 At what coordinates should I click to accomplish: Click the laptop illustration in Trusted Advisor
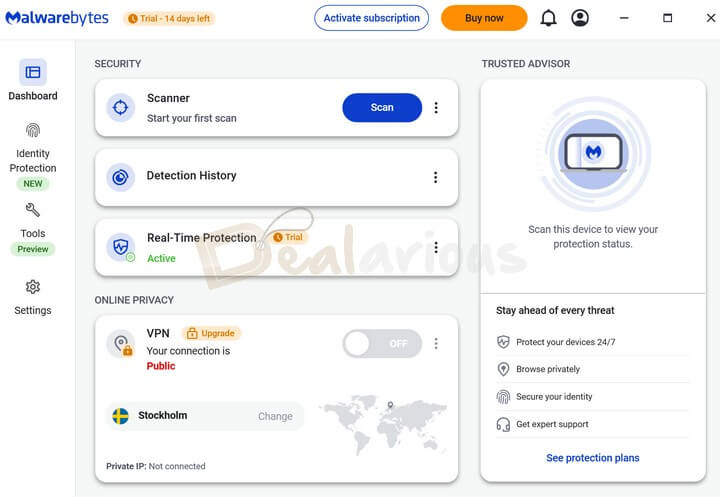pos(593,153)
